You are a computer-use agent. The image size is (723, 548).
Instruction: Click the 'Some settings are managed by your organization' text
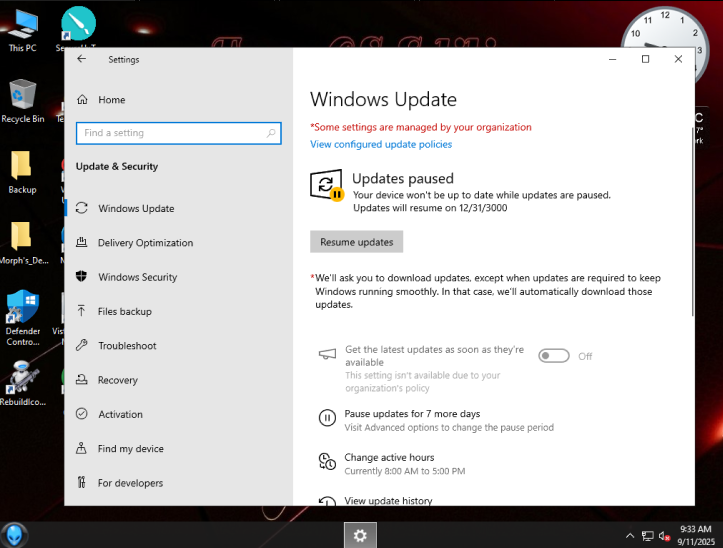tap(421, 127)
